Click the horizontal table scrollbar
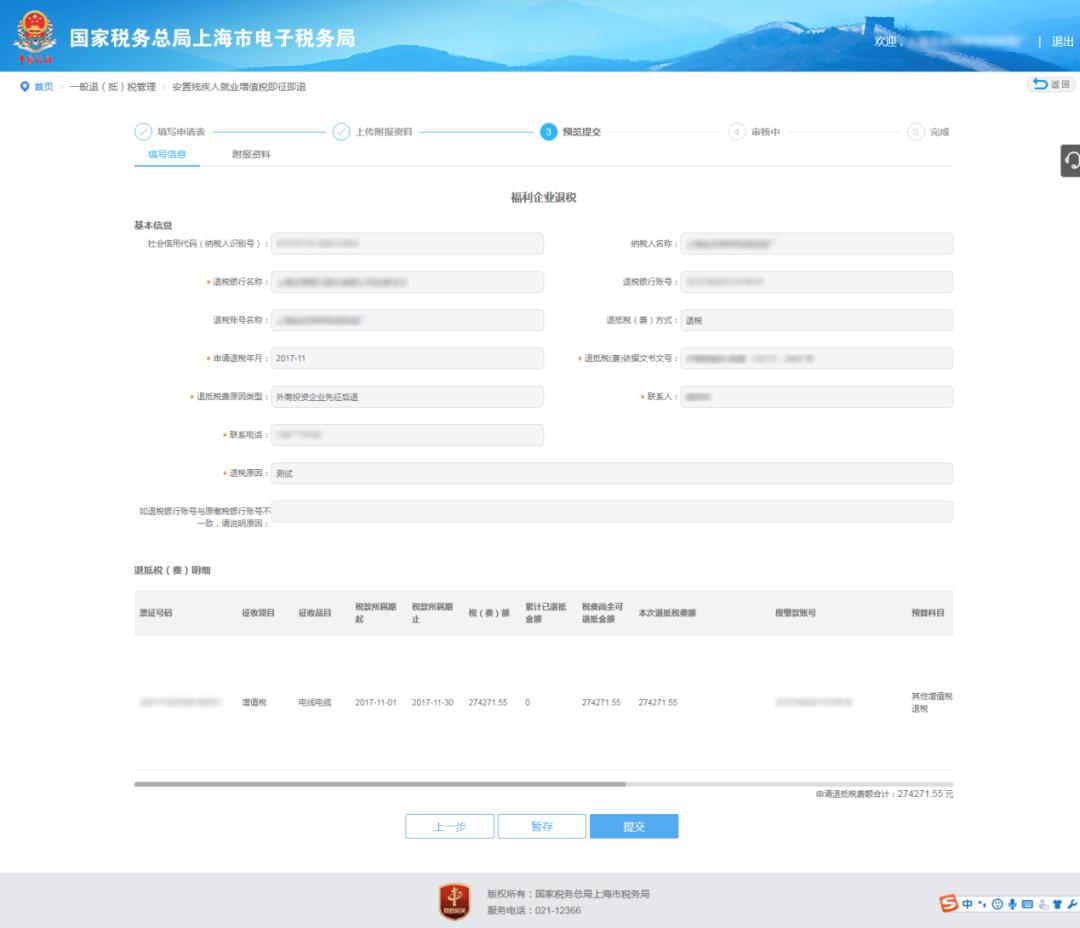 pyautogui.click(x=380, y=784)
